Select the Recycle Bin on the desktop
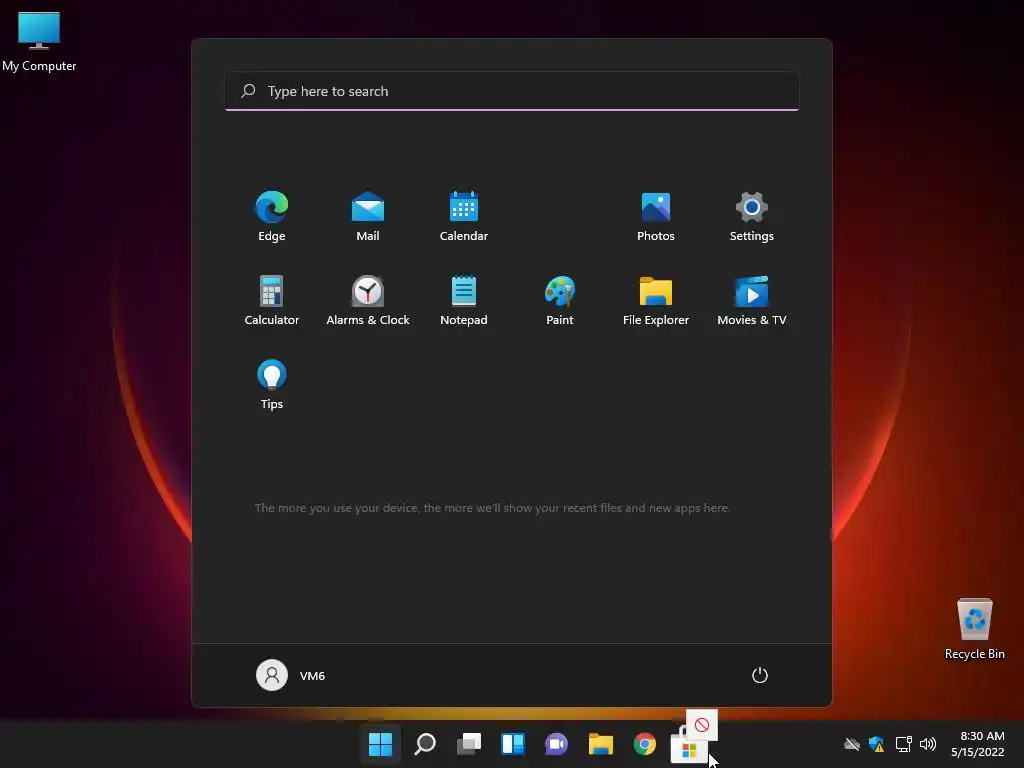The height and width of the screenshot is (768, 1024). click(974, 629)
